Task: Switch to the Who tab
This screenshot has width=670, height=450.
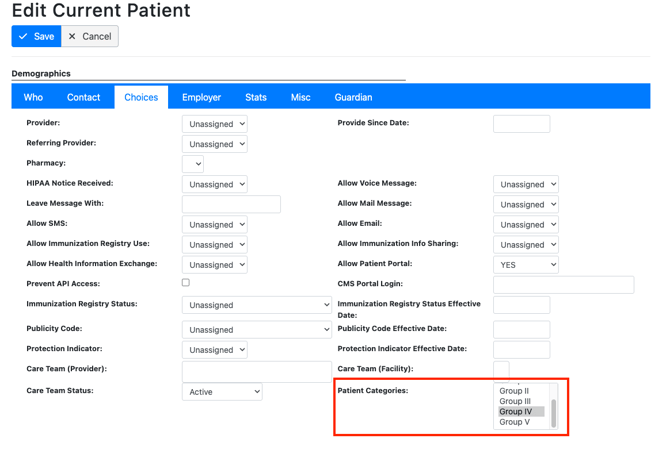Action: [x=33, y=97]
